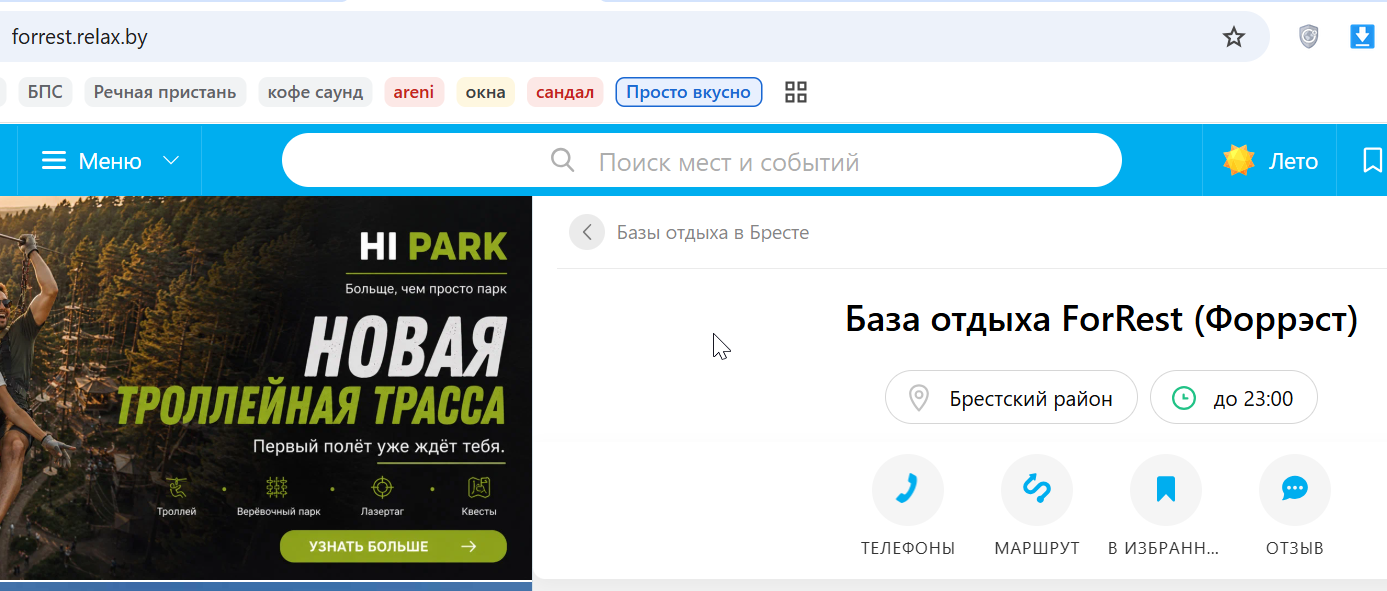This screenshot has height=591, width=1387.
Task: Click the speech bubble review icon
Action: (x=1295, y=490)
